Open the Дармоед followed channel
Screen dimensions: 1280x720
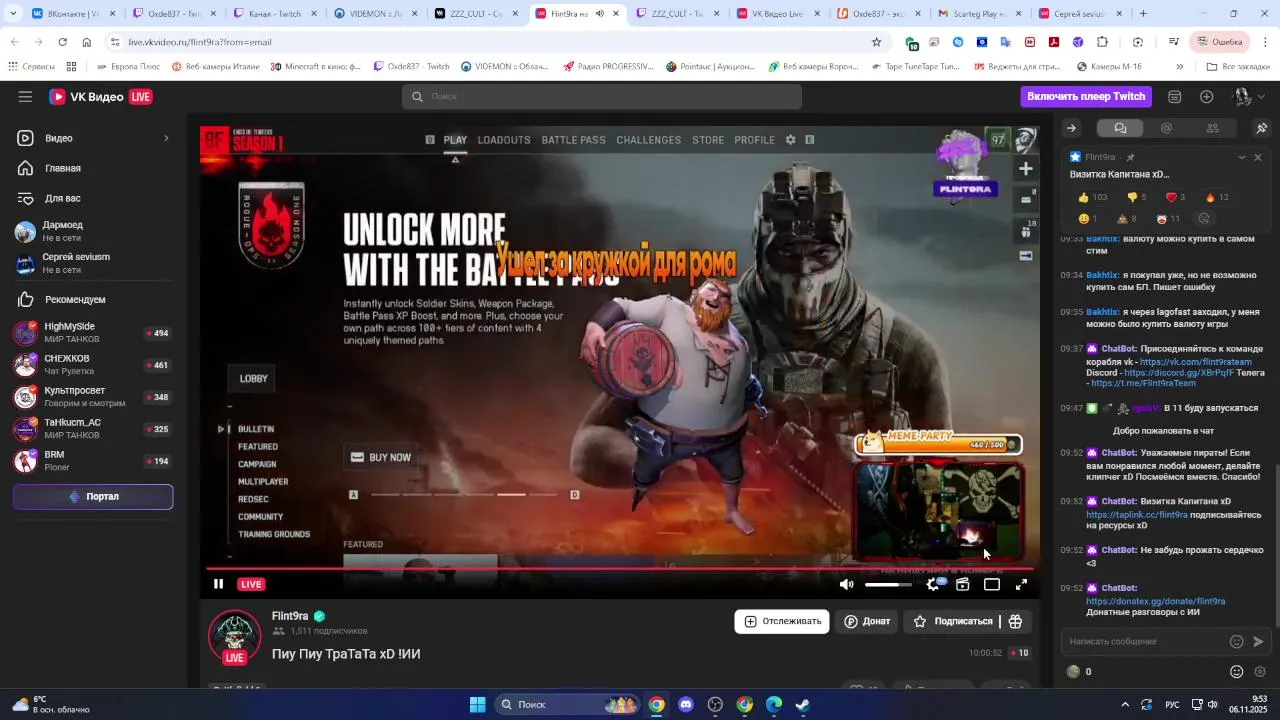[93, 231]
